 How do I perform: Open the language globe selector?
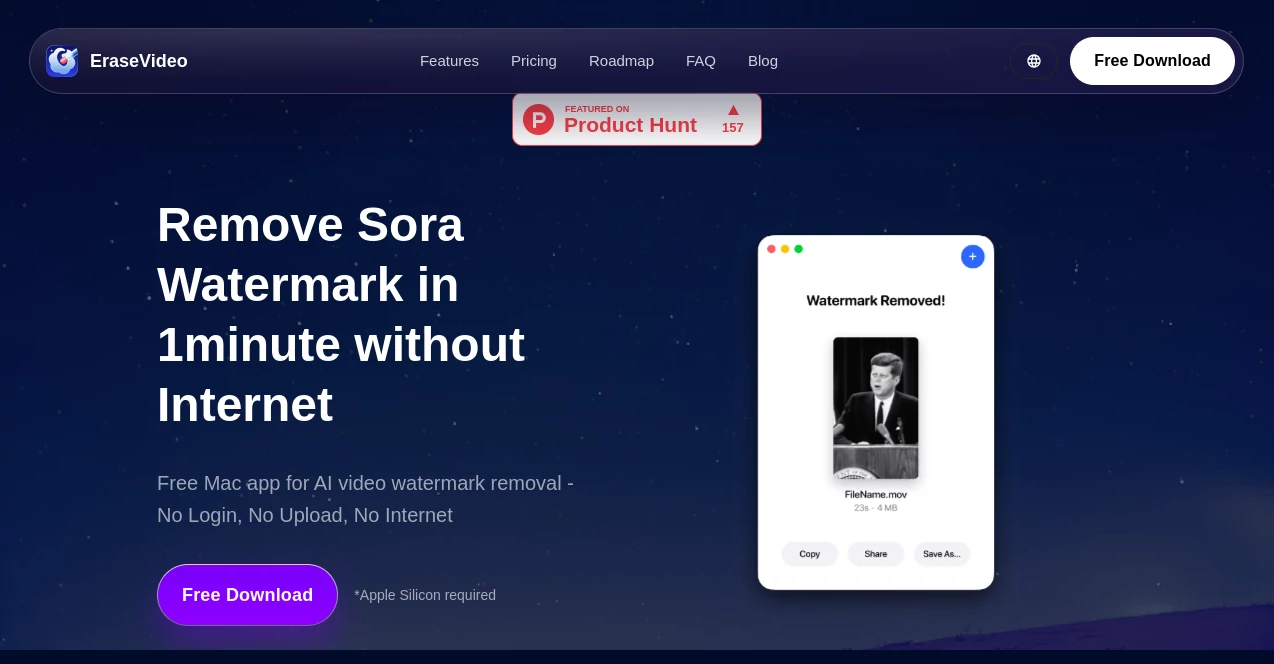(1034, 61)
